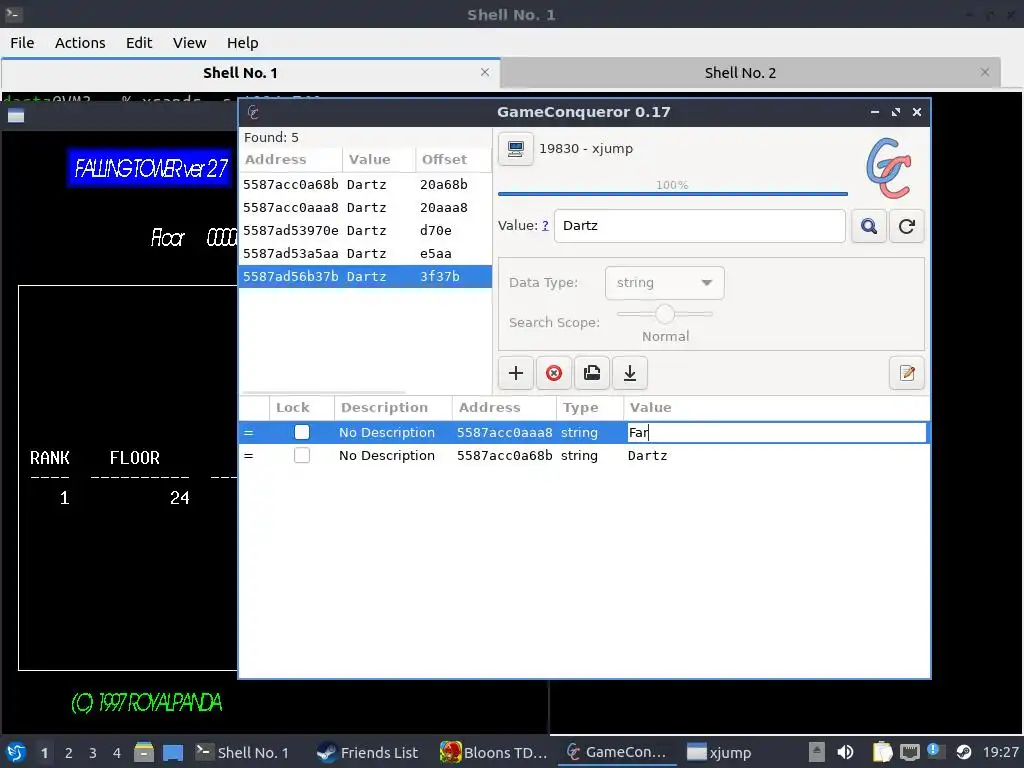The height and width of the screenshot is (768, 1024).
Task: Select result row with address 5587acc0a68b
Action: 365,184
